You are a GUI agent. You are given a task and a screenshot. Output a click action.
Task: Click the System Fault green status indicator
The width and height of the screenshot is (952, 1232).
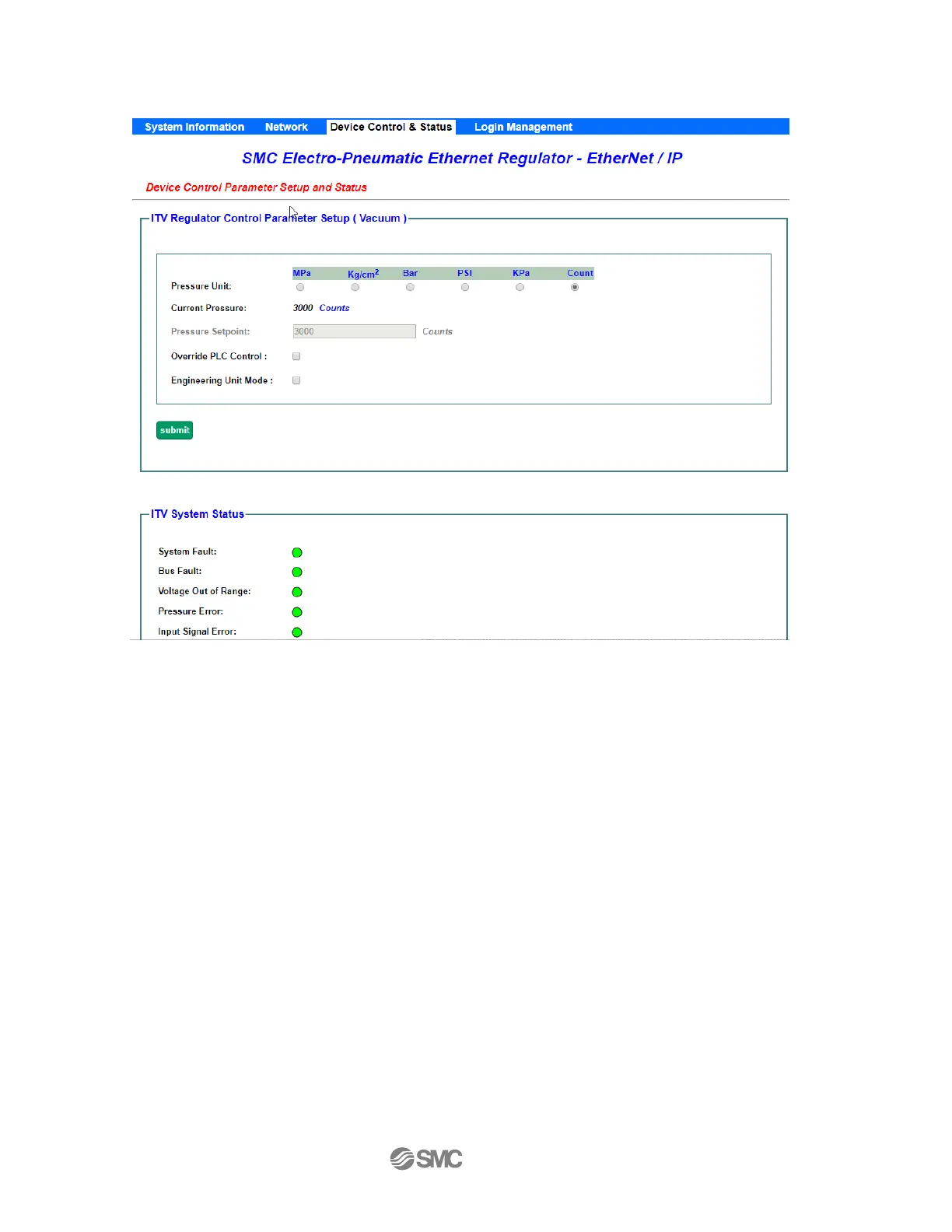(x=297, y=552)
